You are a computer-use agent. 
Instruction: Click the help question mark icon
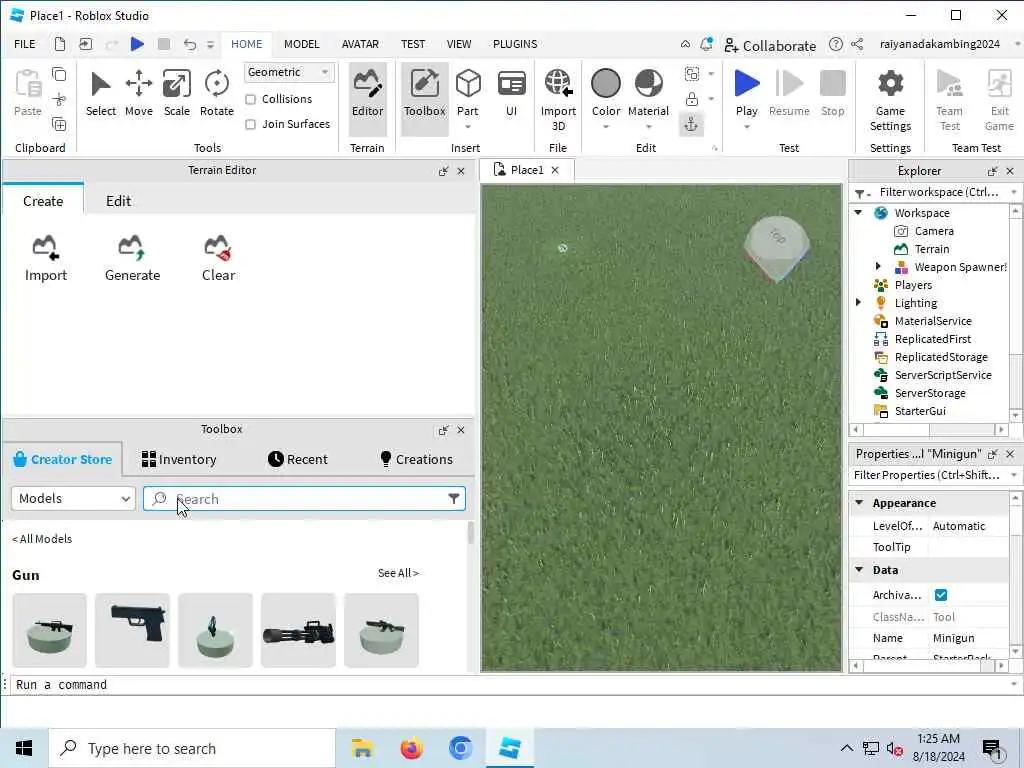(x=835, y=44)
